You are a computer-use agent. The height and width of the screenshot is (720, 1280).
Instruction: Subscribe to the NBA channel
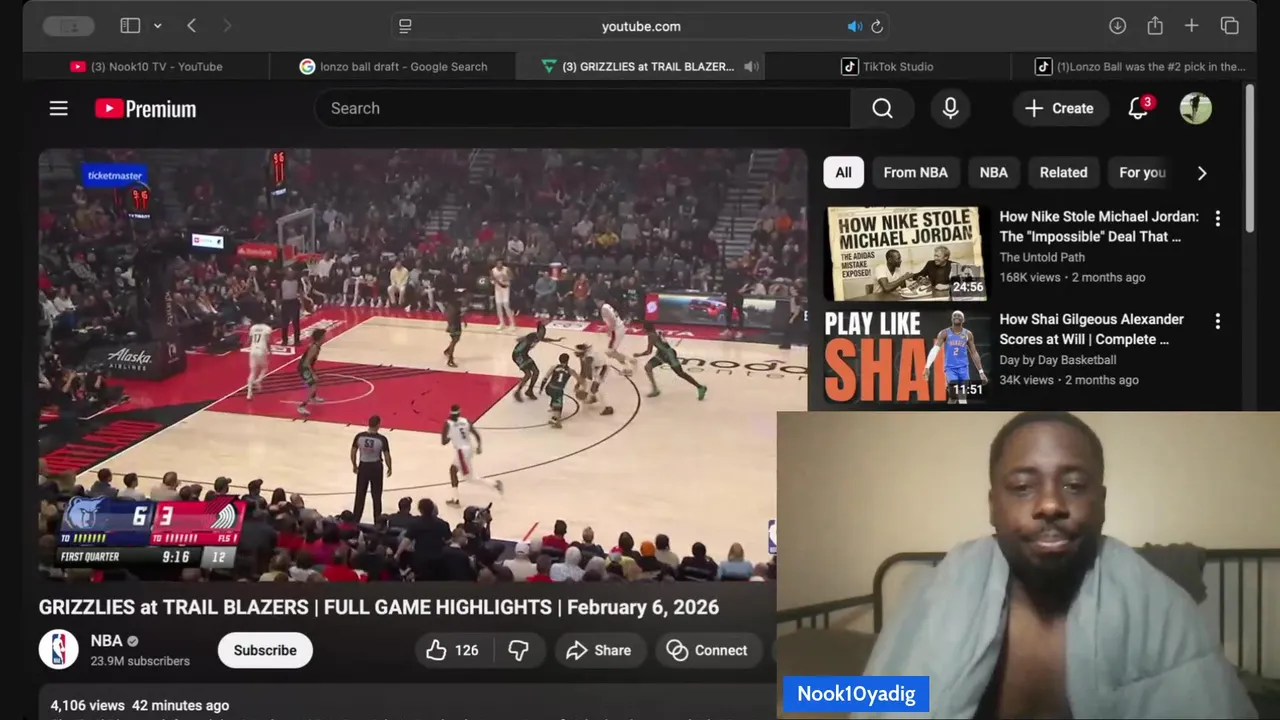[265, 650]
